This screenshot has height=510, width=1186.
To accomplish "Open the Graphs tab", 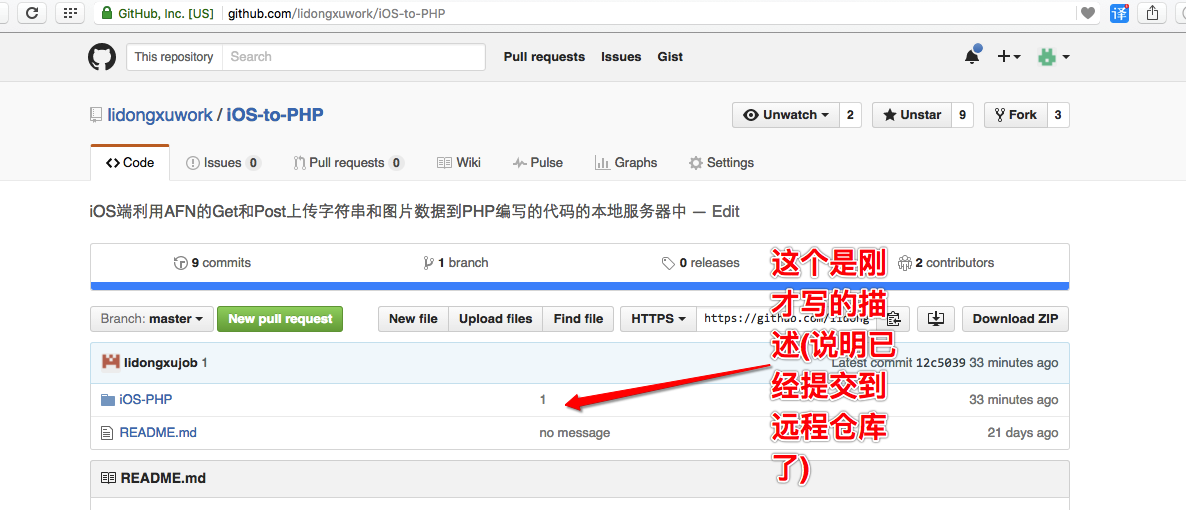I will click(626, 163).
